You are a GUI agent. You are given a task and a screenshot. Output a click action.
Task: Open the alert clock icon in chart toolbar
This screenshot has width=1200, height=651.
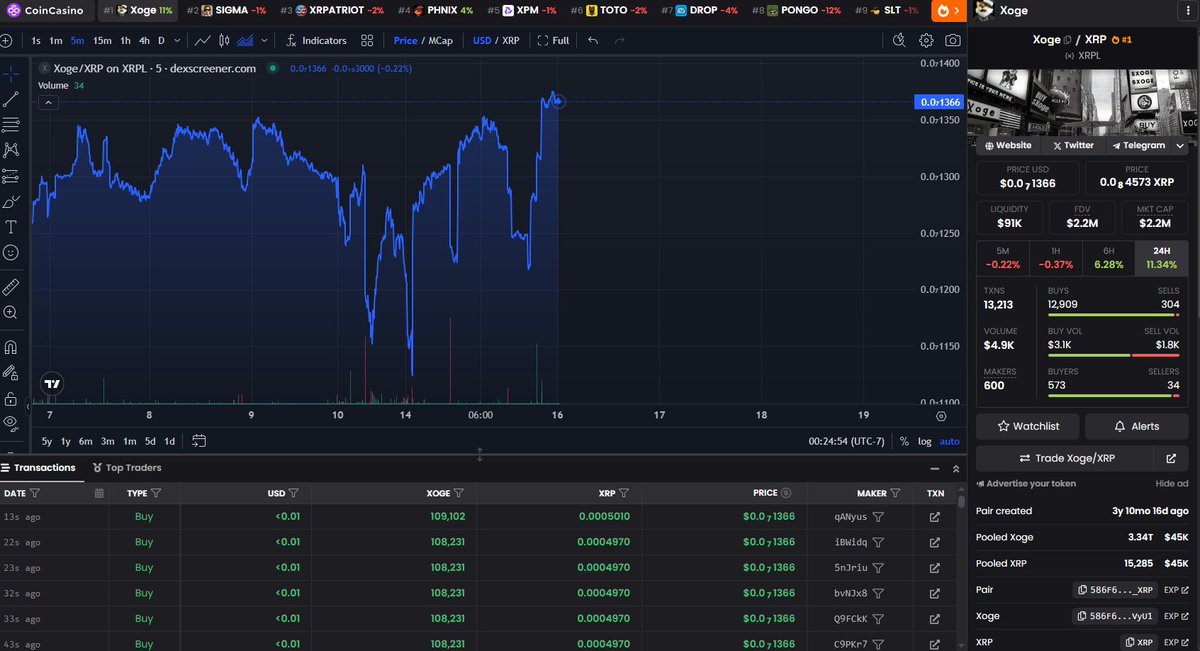(x=899, y=41)
